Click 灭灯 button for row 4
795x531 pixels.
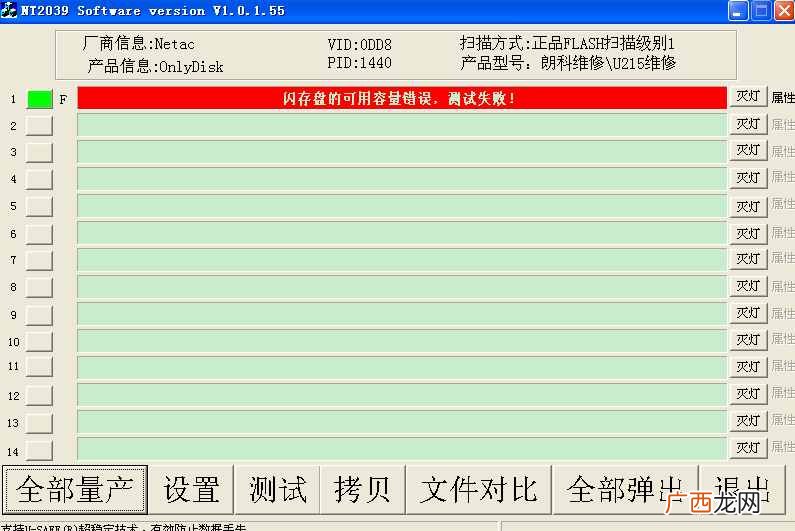coord(748,178)
